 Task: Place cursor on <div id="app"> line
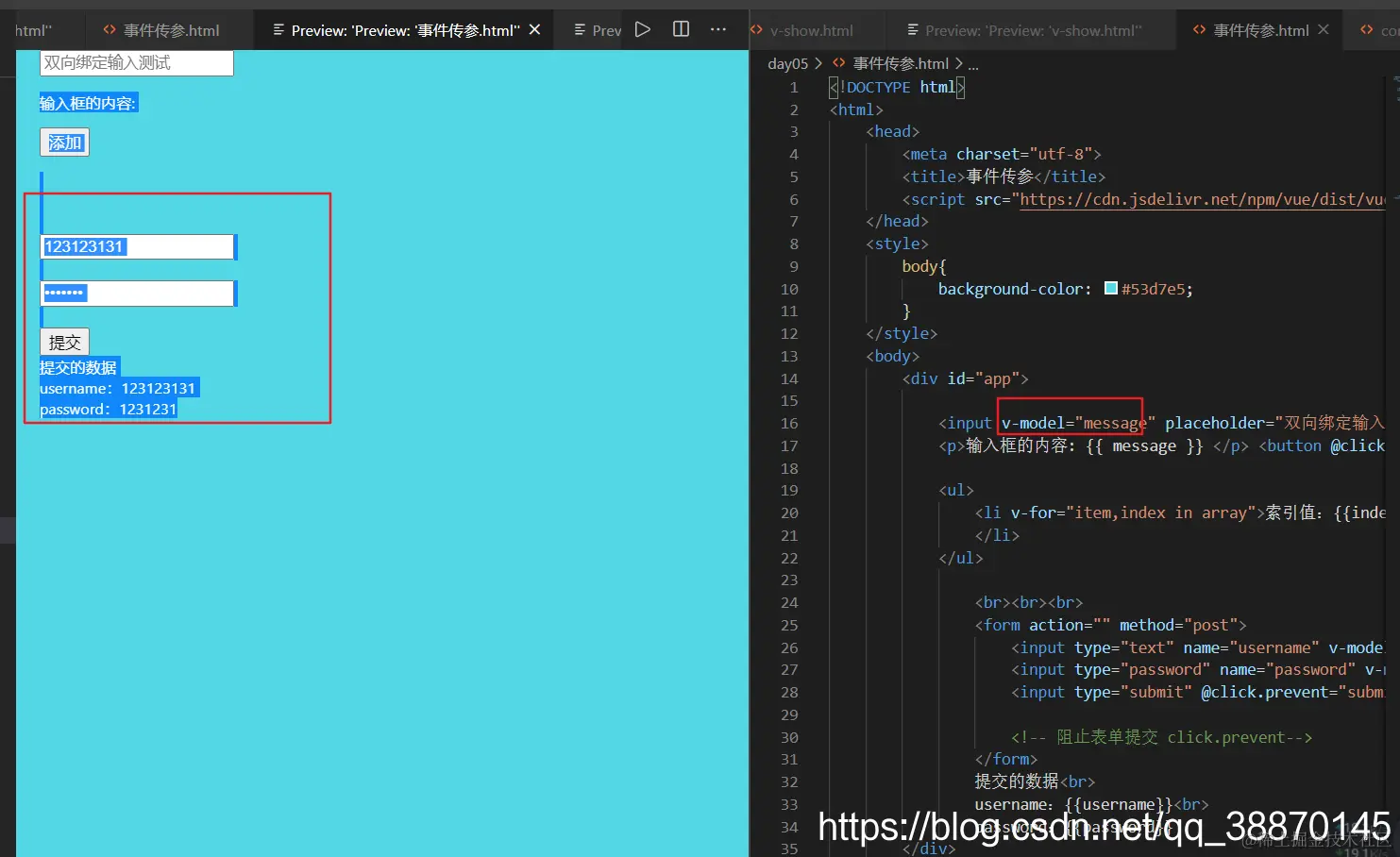(965, 378)
